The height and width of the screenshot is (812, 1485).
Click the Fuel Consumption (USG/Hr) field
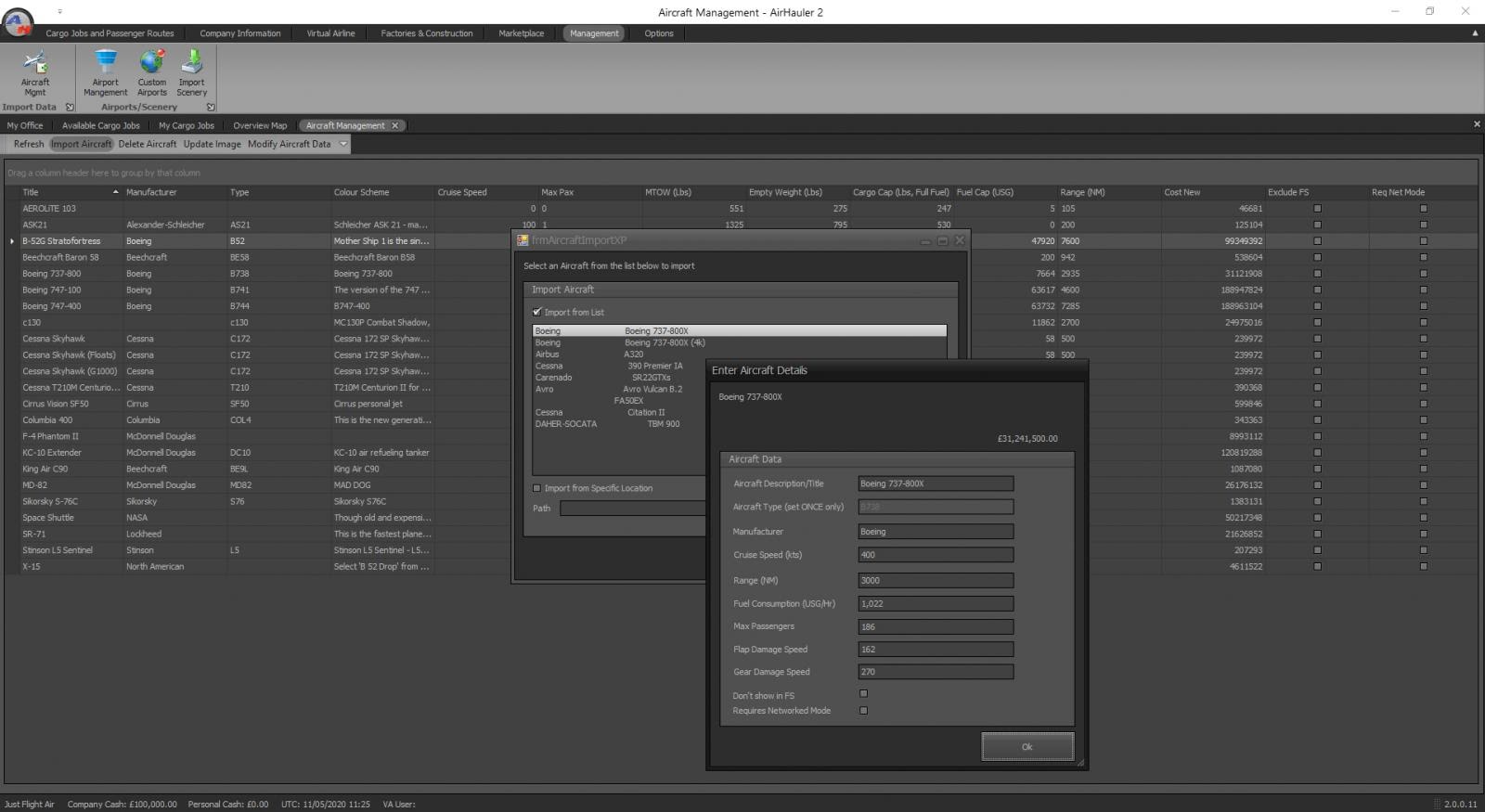[x=936, y=603]
